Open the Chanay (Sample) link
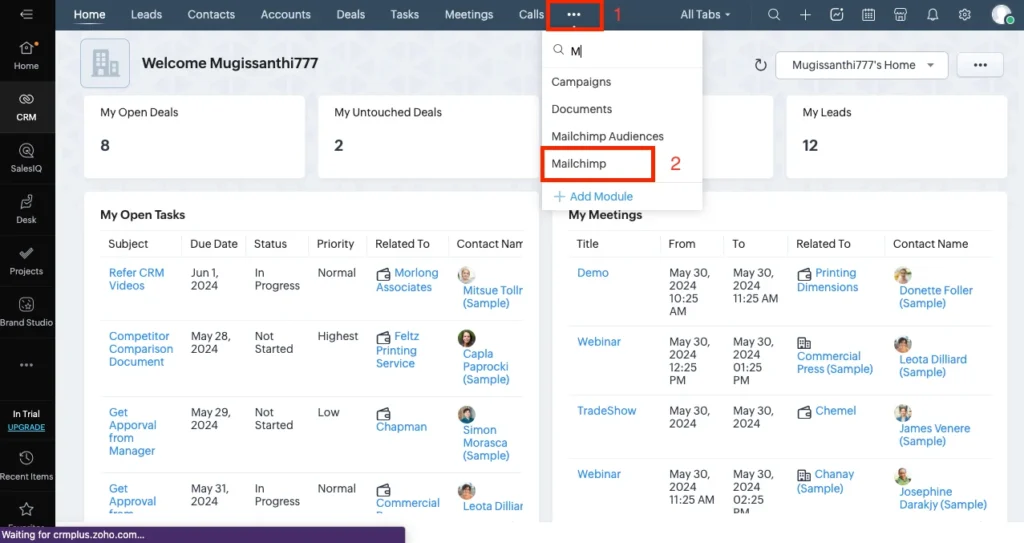 click(825, 481)
